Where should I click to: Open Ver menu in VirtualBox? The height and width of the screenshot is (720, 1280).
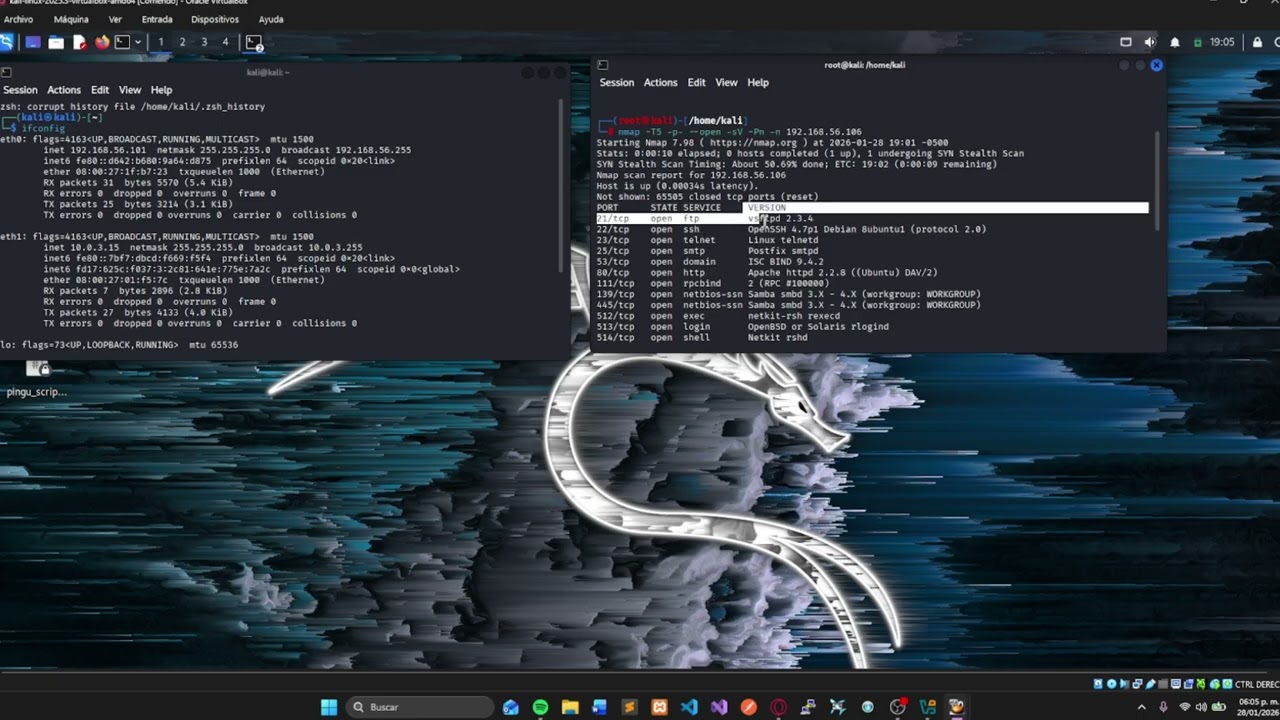[115, 19]
